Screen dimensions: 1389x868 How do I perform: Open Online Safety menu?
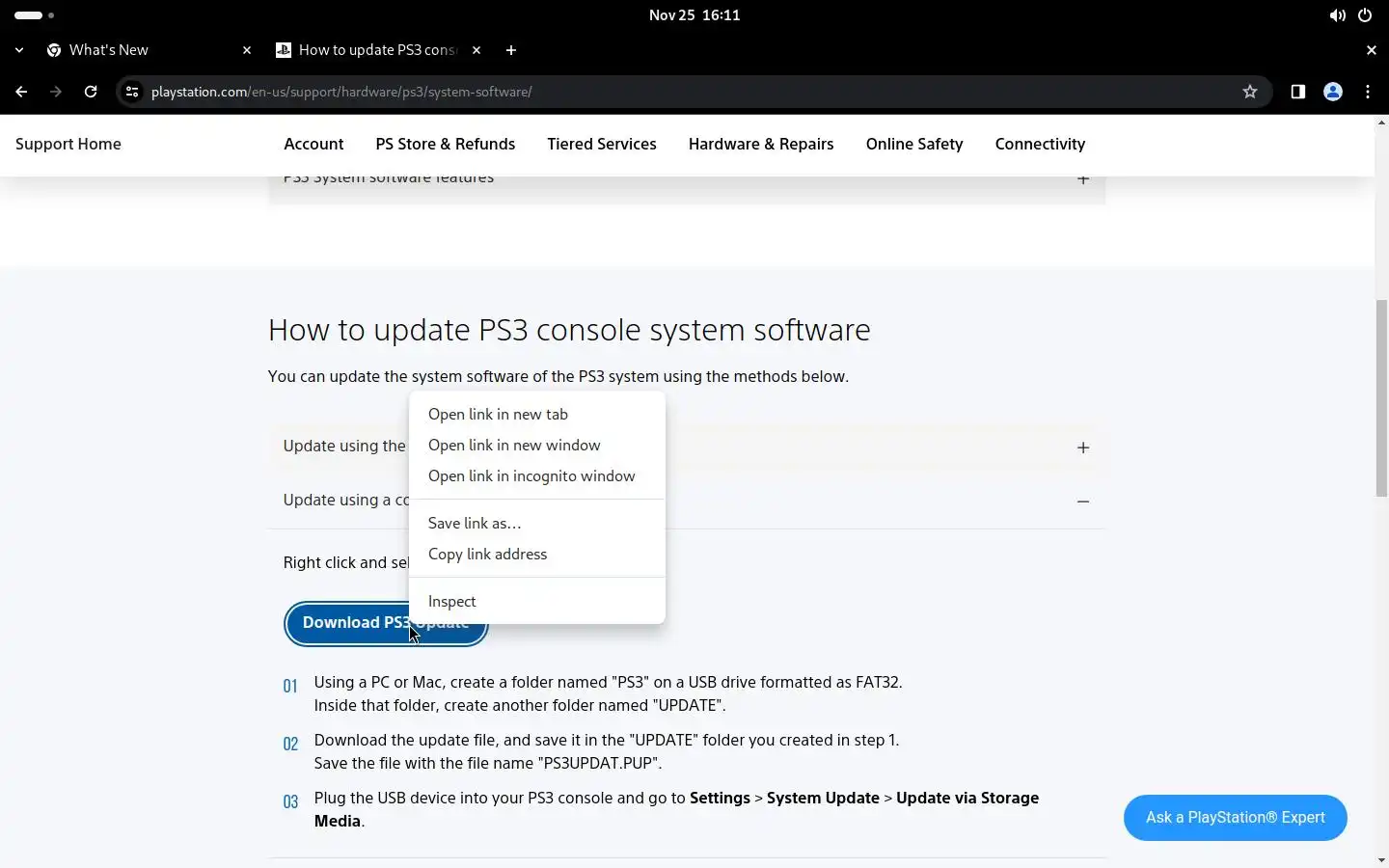click(x=914, y=144)
